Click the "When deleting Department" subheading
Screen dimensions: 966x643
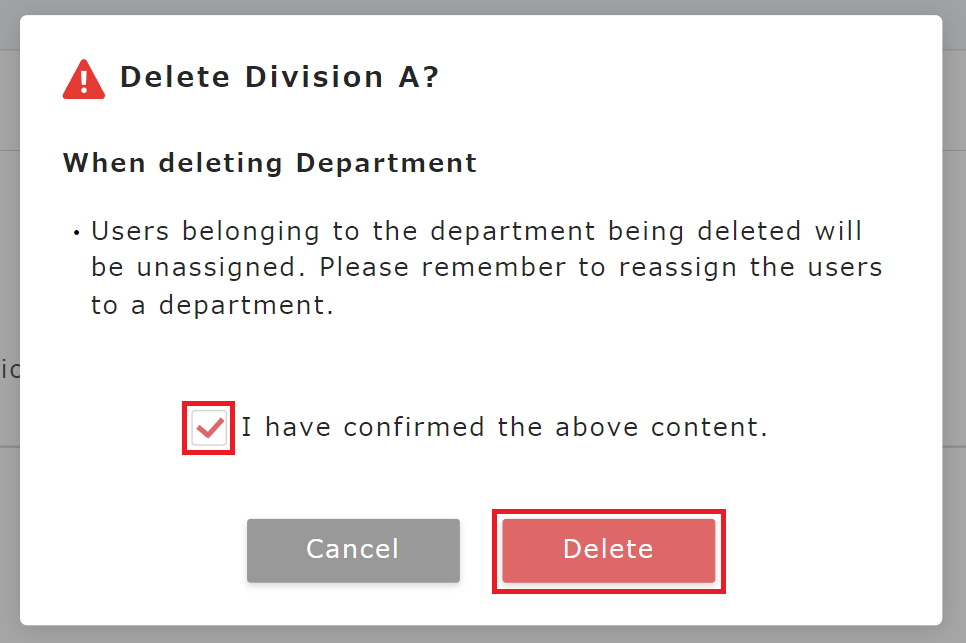click(x=270, y=163)
